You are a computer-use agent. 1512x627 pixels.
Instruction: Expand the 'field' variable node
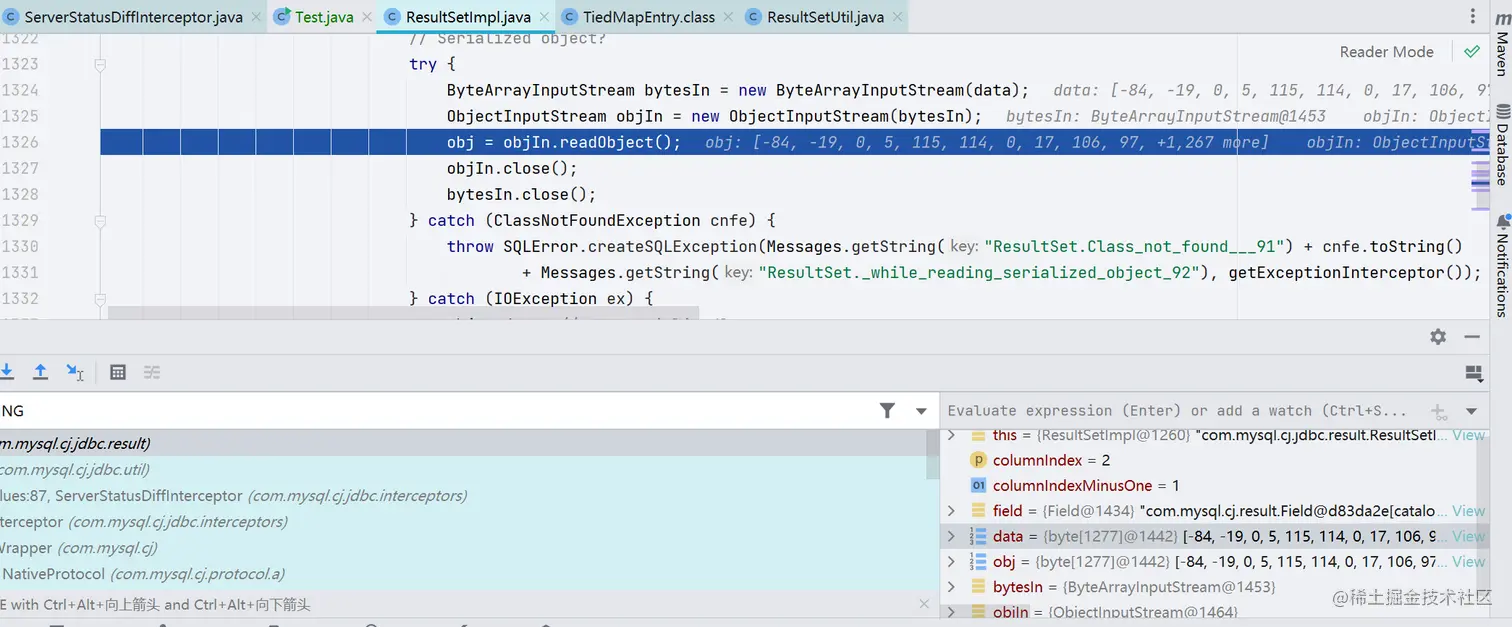(952, 511)
